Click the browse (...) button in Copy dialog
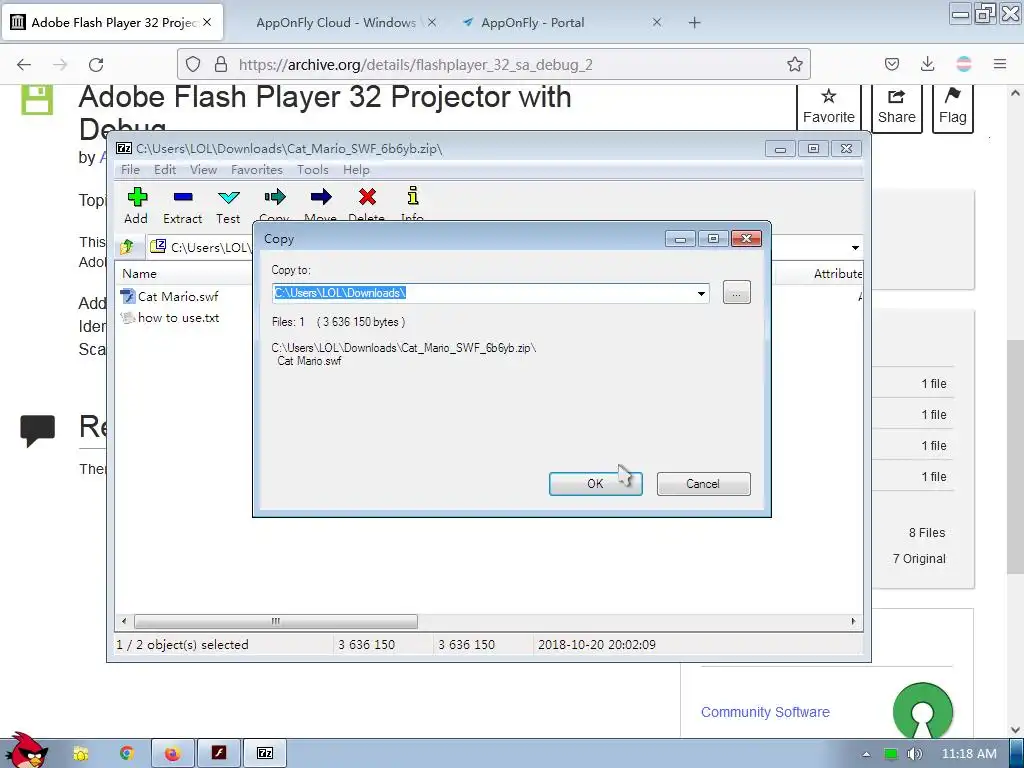The image size is (1024, 768). coord(737,293)
